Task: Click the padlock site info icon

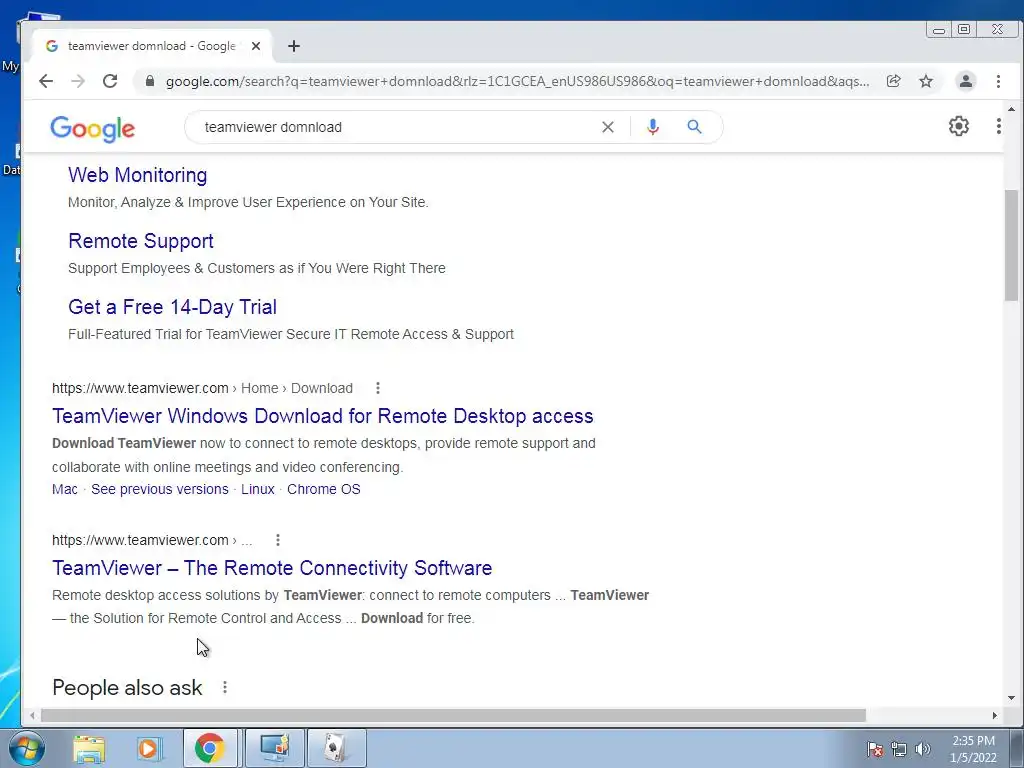Action: tap(150, 81)
